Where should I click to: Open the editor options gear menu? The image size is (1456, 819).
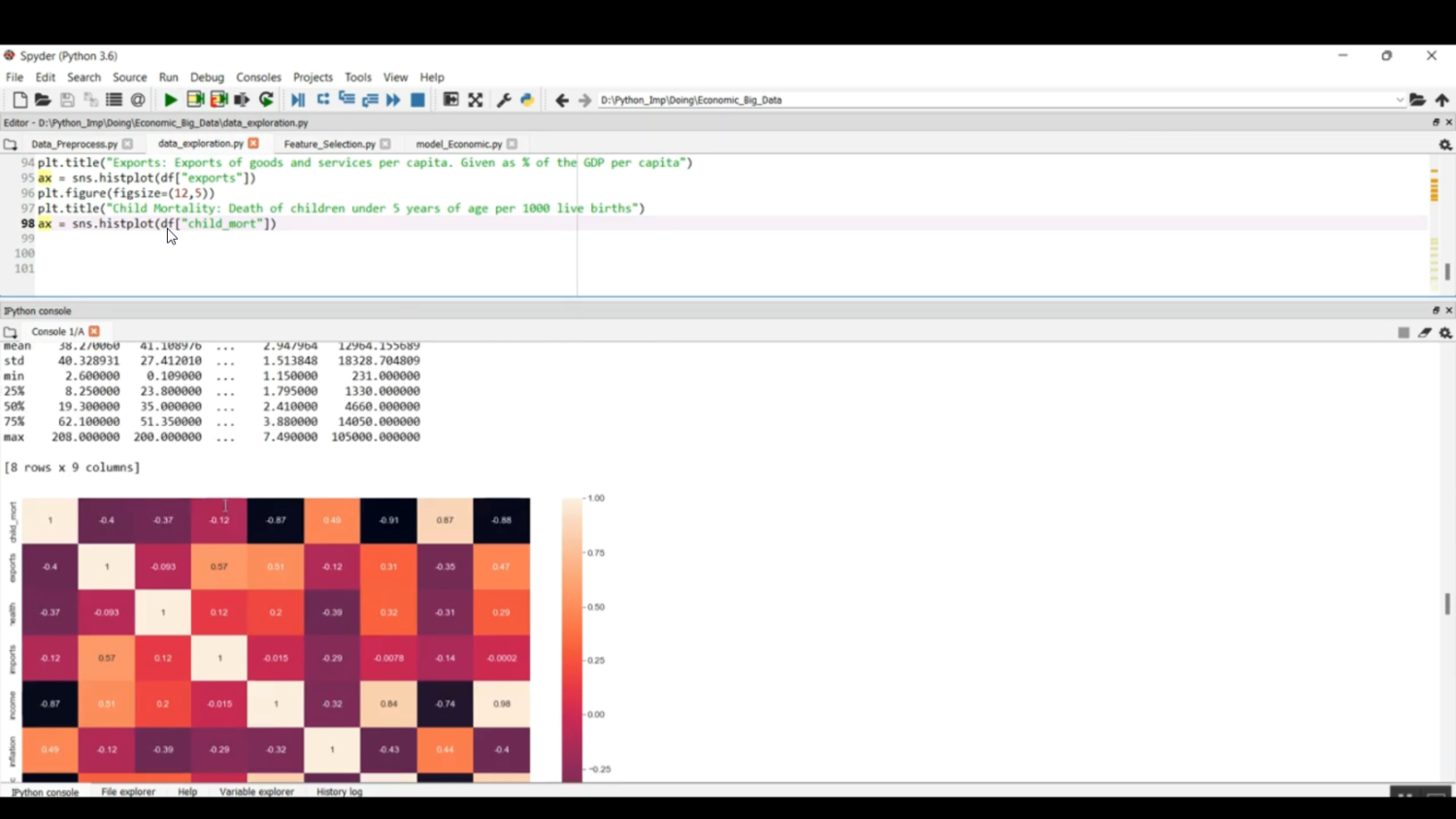pyautogui.click(x=1445, y=145)
